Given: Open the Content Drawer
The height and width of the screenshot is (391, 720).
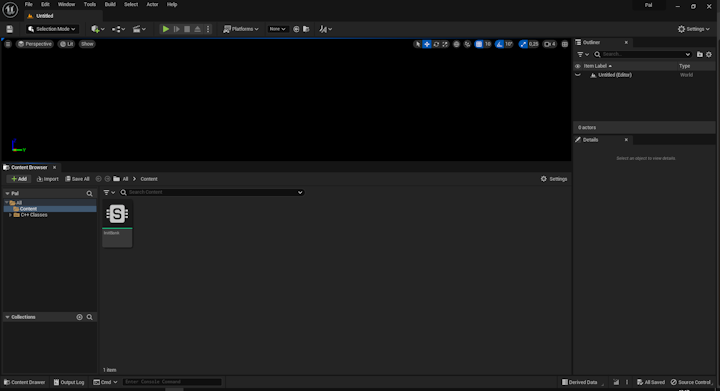Looking at the screenshot, I should click(24, 382).
